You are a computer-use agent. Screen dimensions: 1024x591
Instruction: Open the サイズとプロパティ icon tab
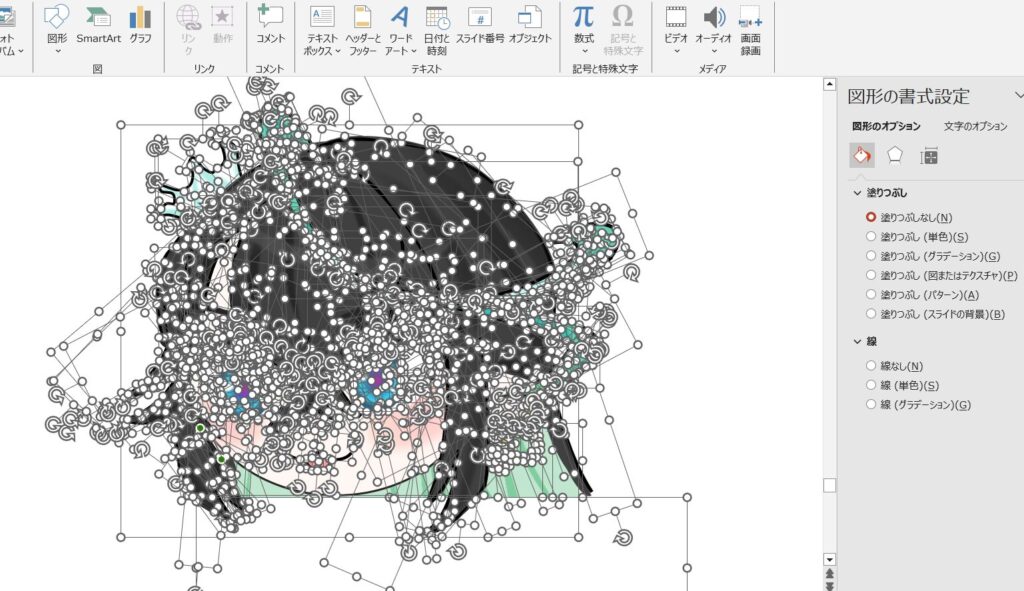pyautogui.click(x=929, y=156)
